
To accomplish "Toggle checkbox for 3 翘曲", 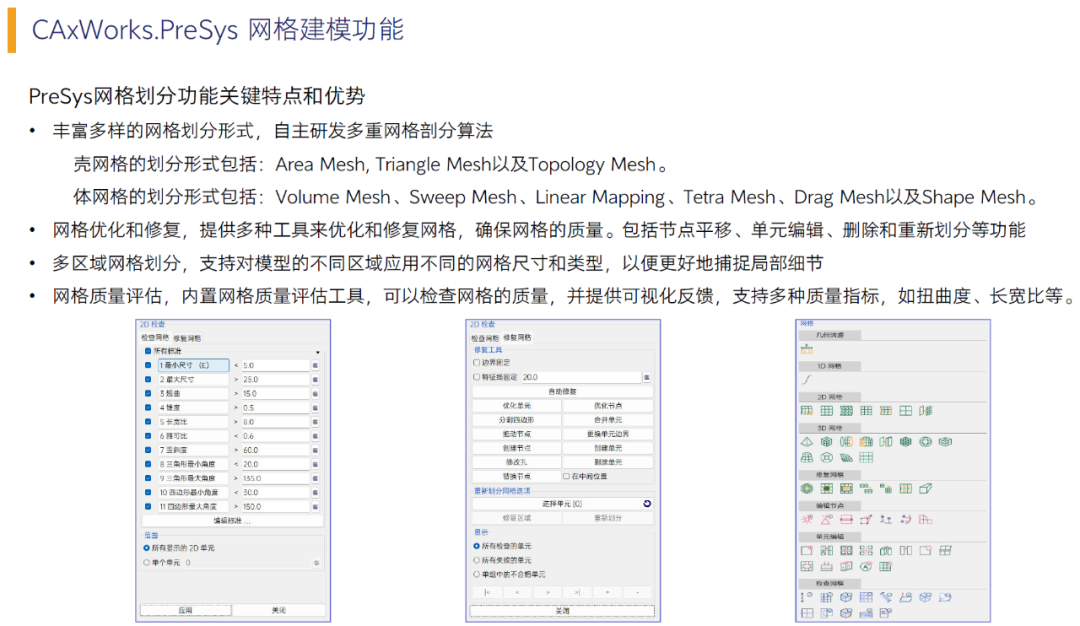I will tap(148, 394).
